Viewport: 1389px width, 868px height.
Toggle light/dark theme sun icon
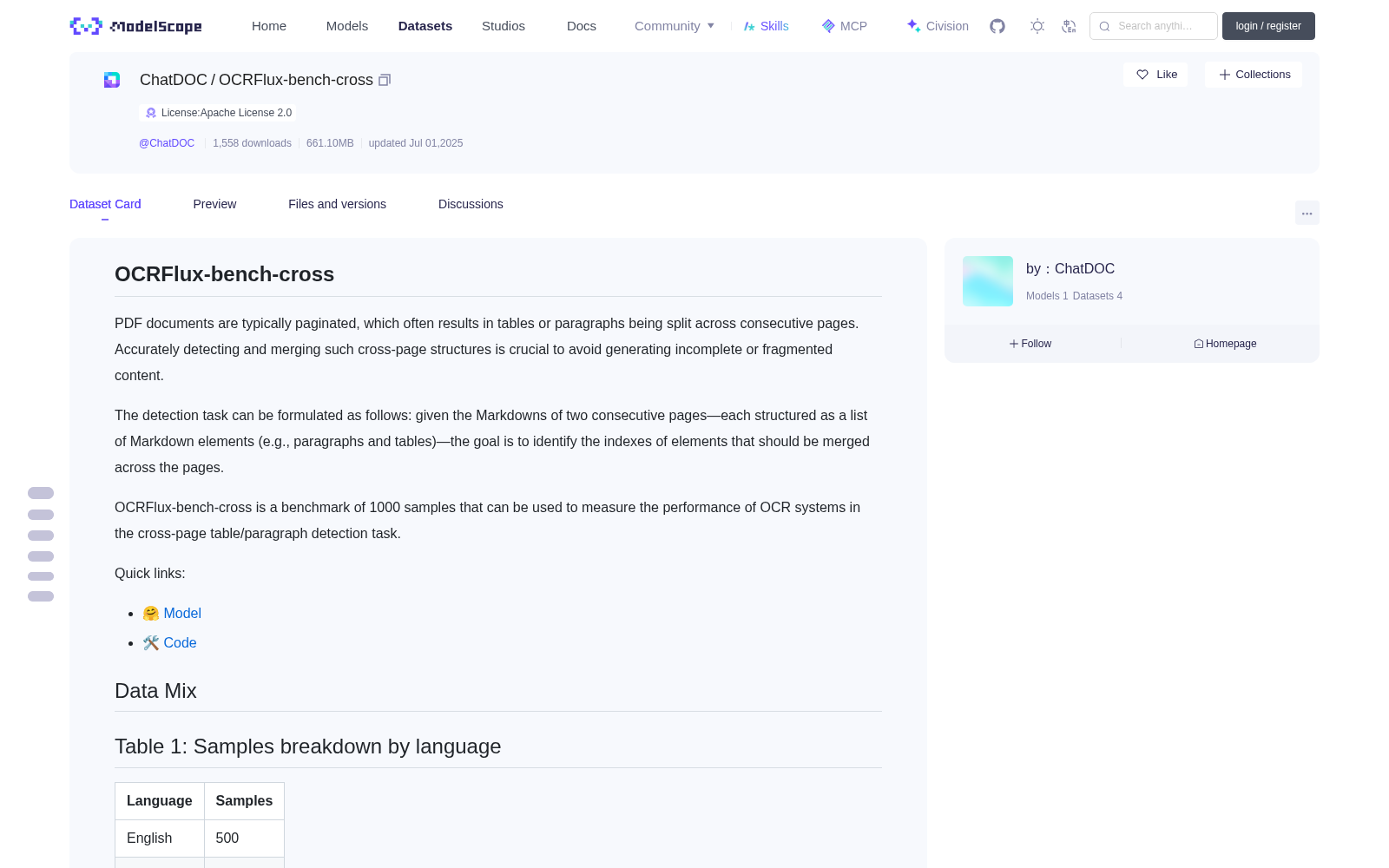click(x=1037, y=26)
